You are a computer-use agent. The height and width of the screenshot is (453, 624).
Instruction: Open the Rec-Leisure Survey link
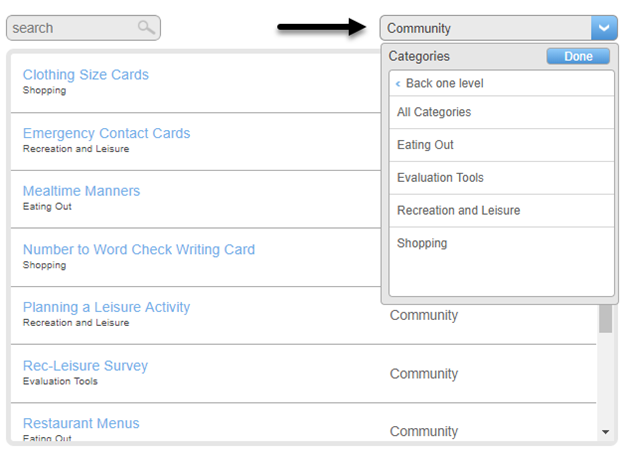point(85,365)
